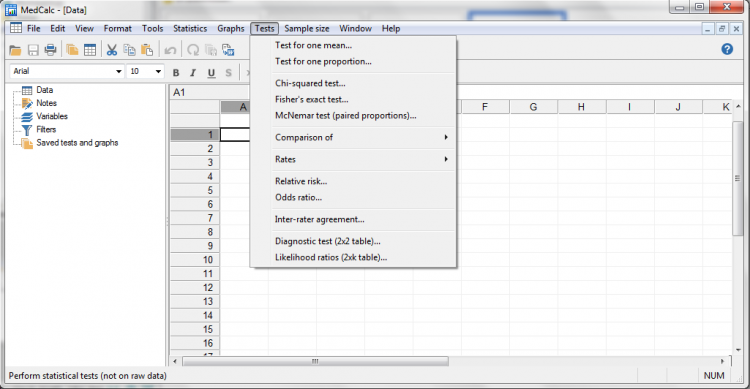Click the Open file folder icon
The width and height of the screenshot is (750, 389).
tap(15, 50)
